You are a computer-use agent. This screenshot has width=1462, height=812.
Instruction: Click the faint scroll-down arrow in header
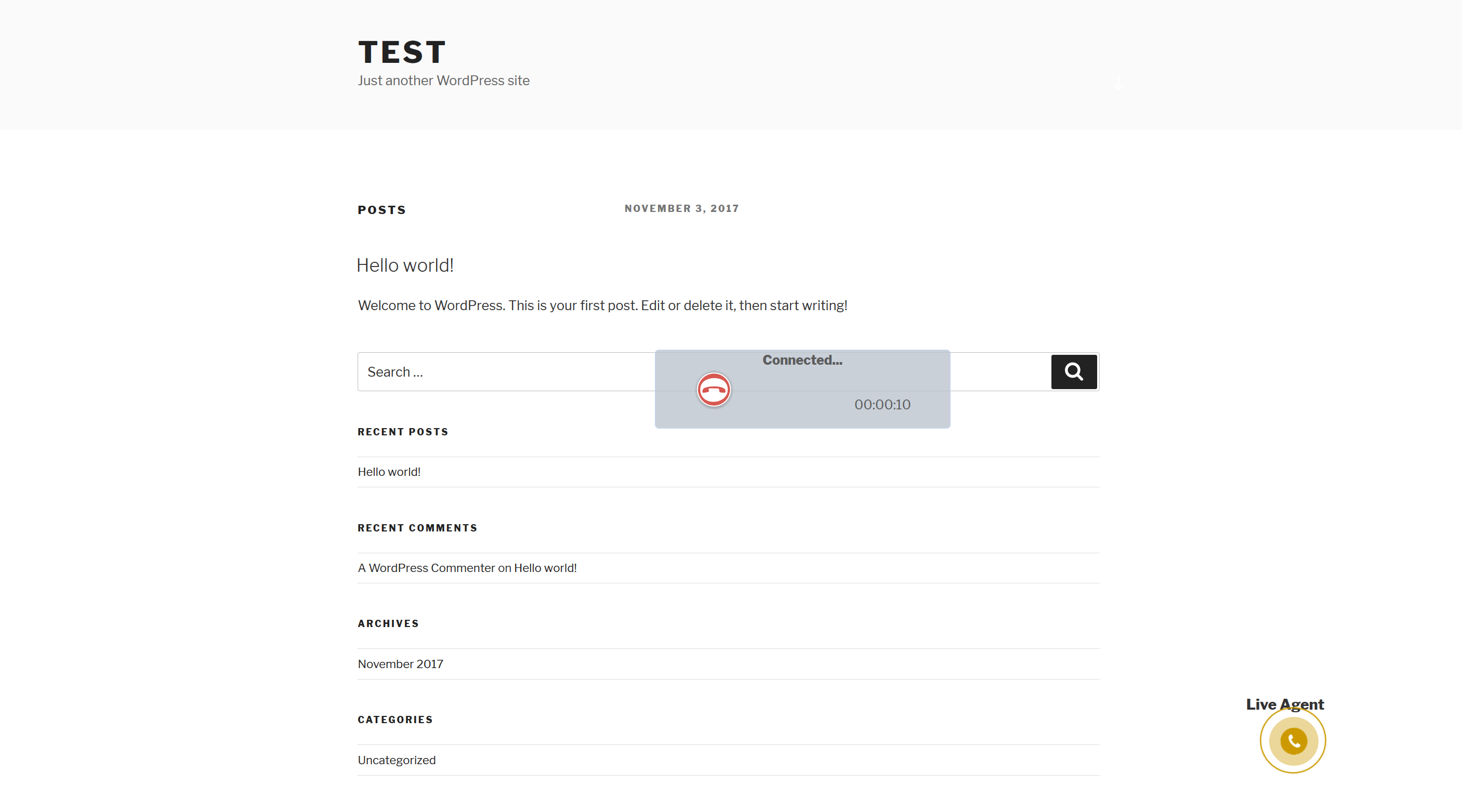(1118, 84)
